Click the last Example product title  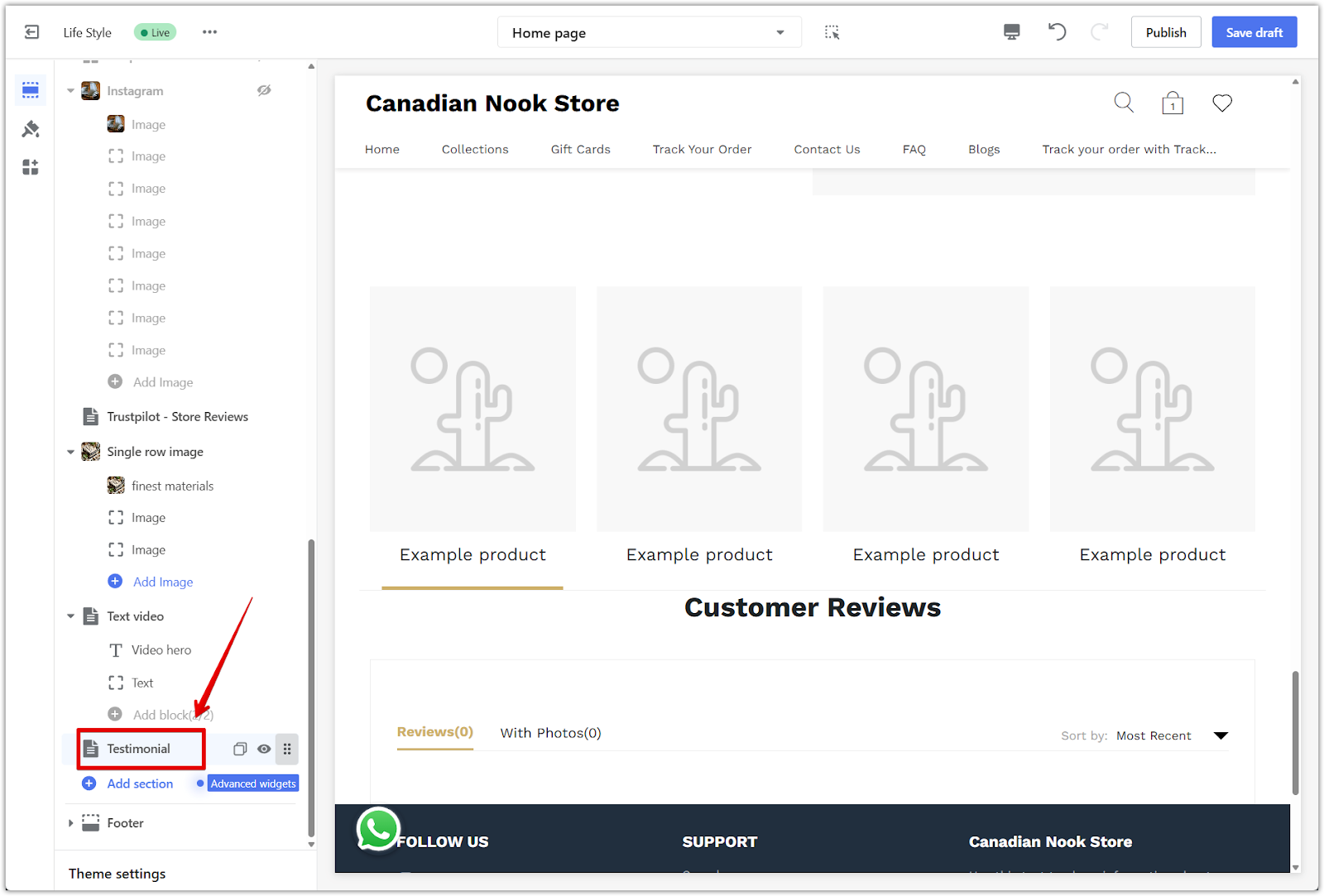[x=1153, y=554]
